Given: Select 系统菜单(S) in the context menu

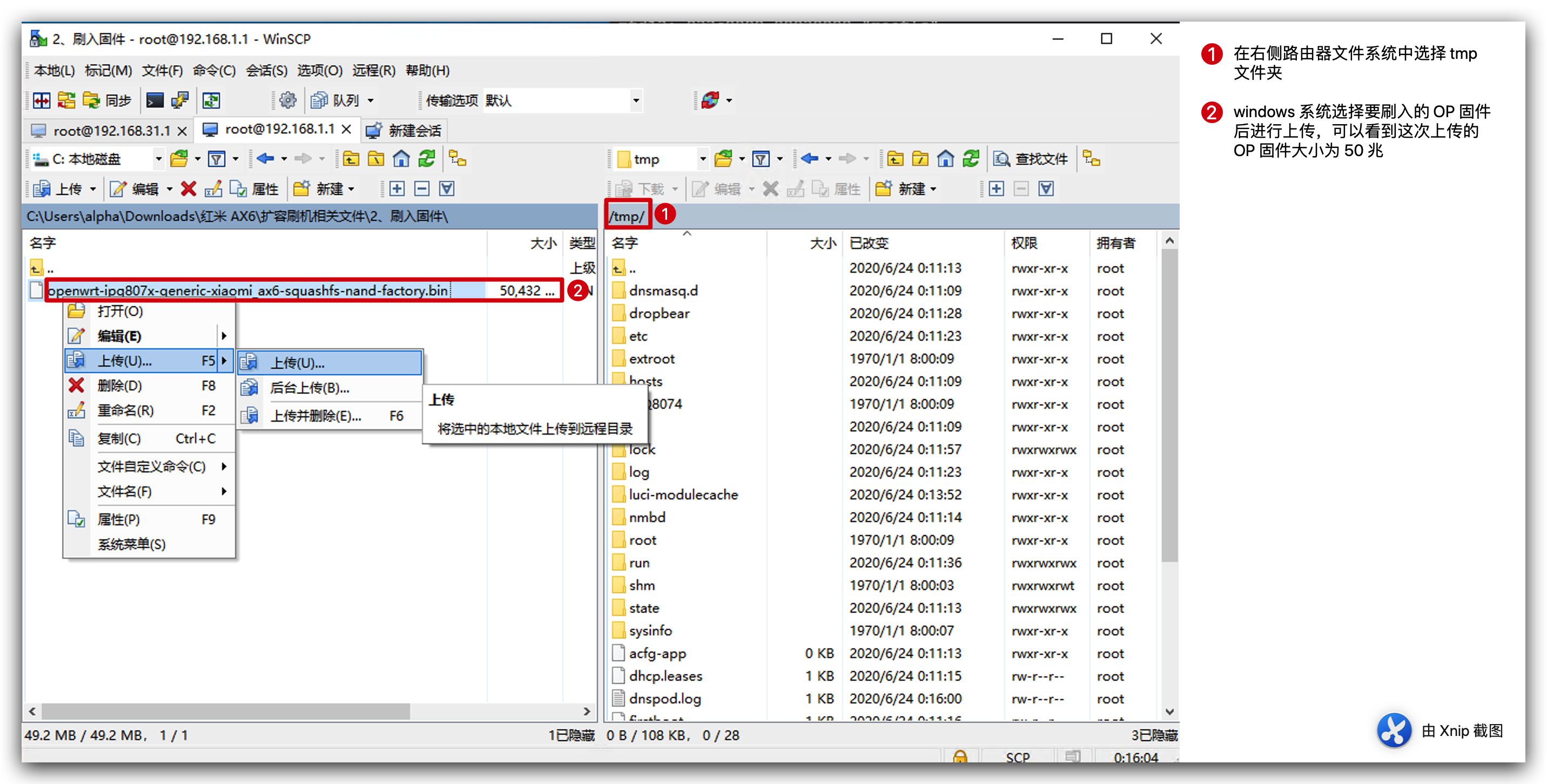Looking at the screenshot, I should point(149,544).
